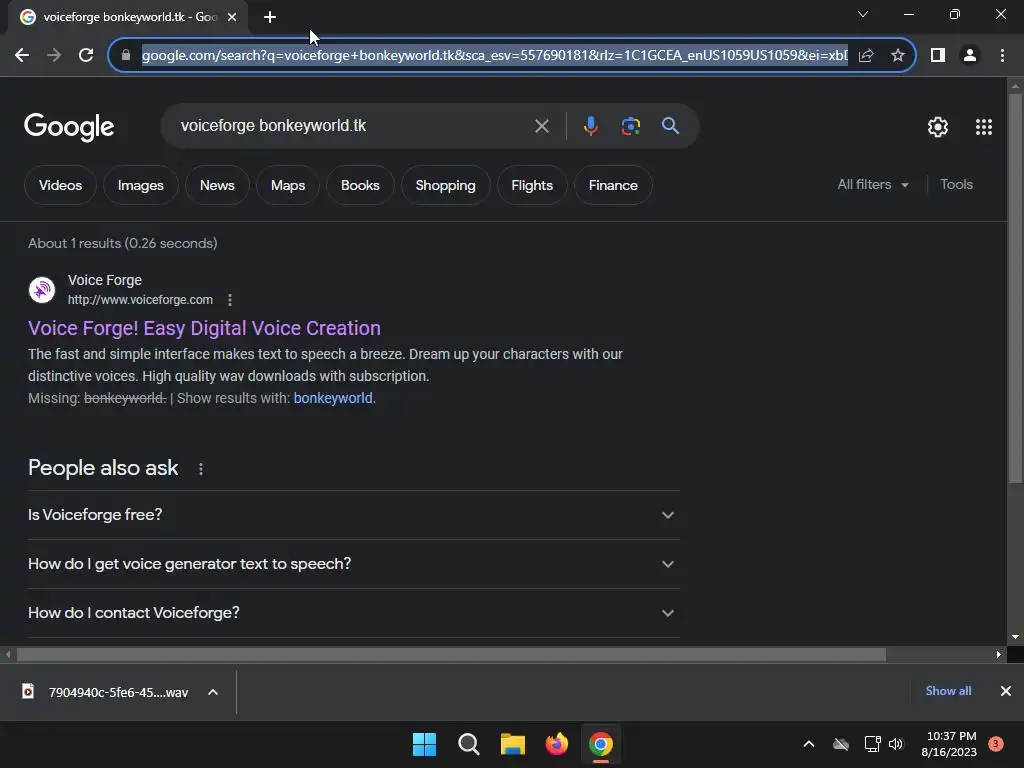This screenshot has width=1024, height=768.
Task: Close the downloads bar
Action: click(x=1006, y=691)
